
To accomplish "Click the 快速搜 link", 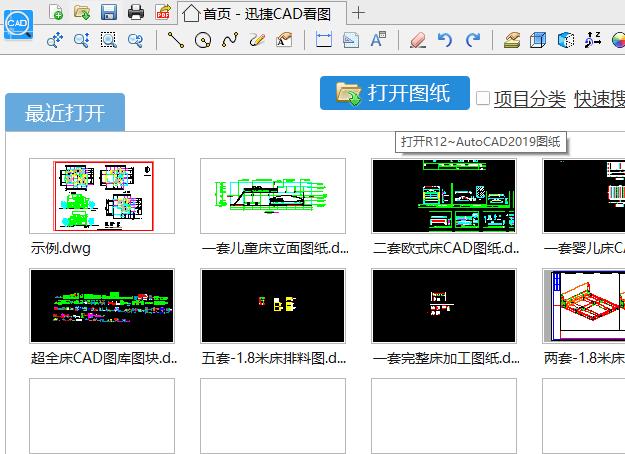I will (599, 99).
